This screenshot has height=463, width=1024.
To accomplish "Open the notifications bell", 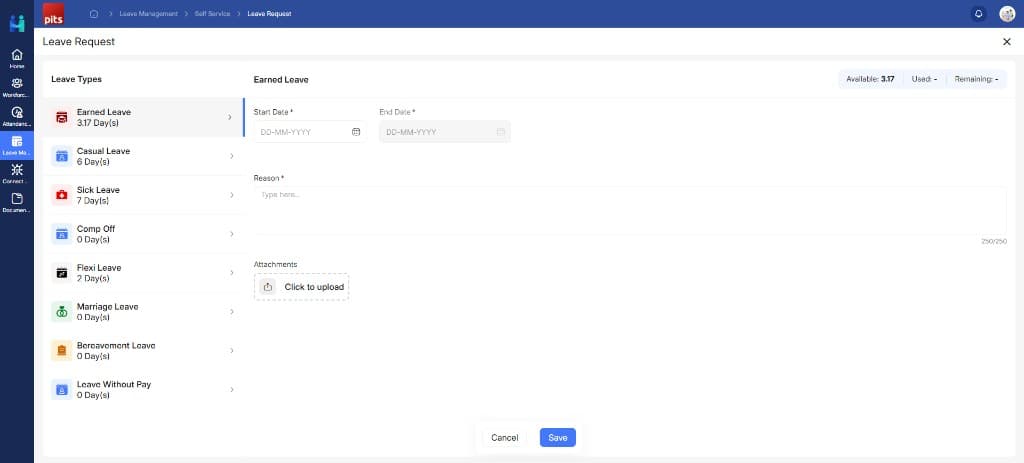I will (978, 14).
